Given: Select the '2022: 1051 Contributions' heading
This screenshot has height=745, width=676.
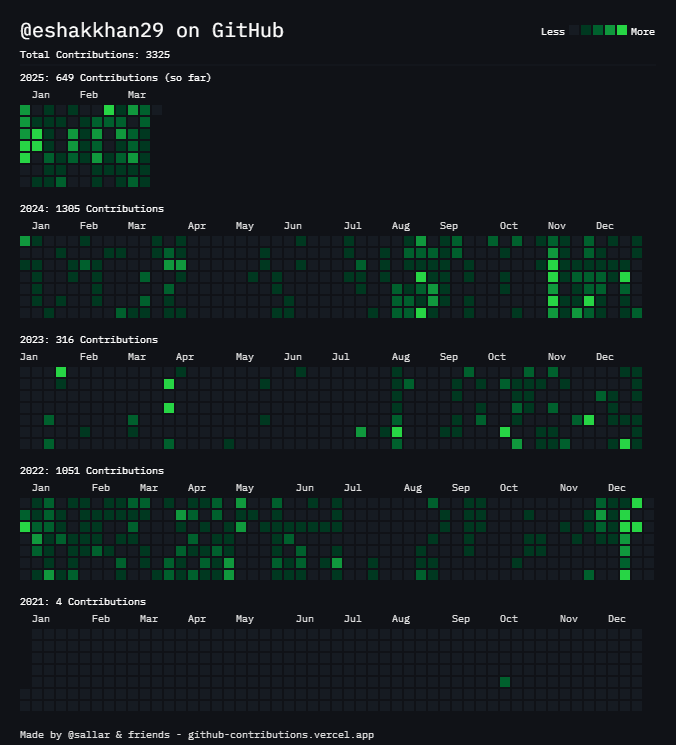Looking at the screenshot, I should pos(92,471).
